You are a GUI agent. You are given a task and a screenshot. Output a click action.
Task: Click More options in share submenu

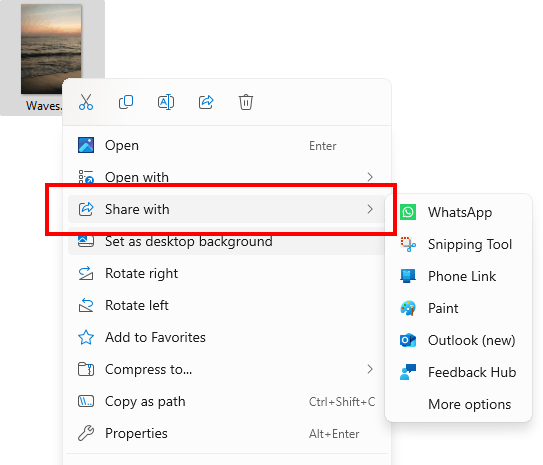pos(469,404)
